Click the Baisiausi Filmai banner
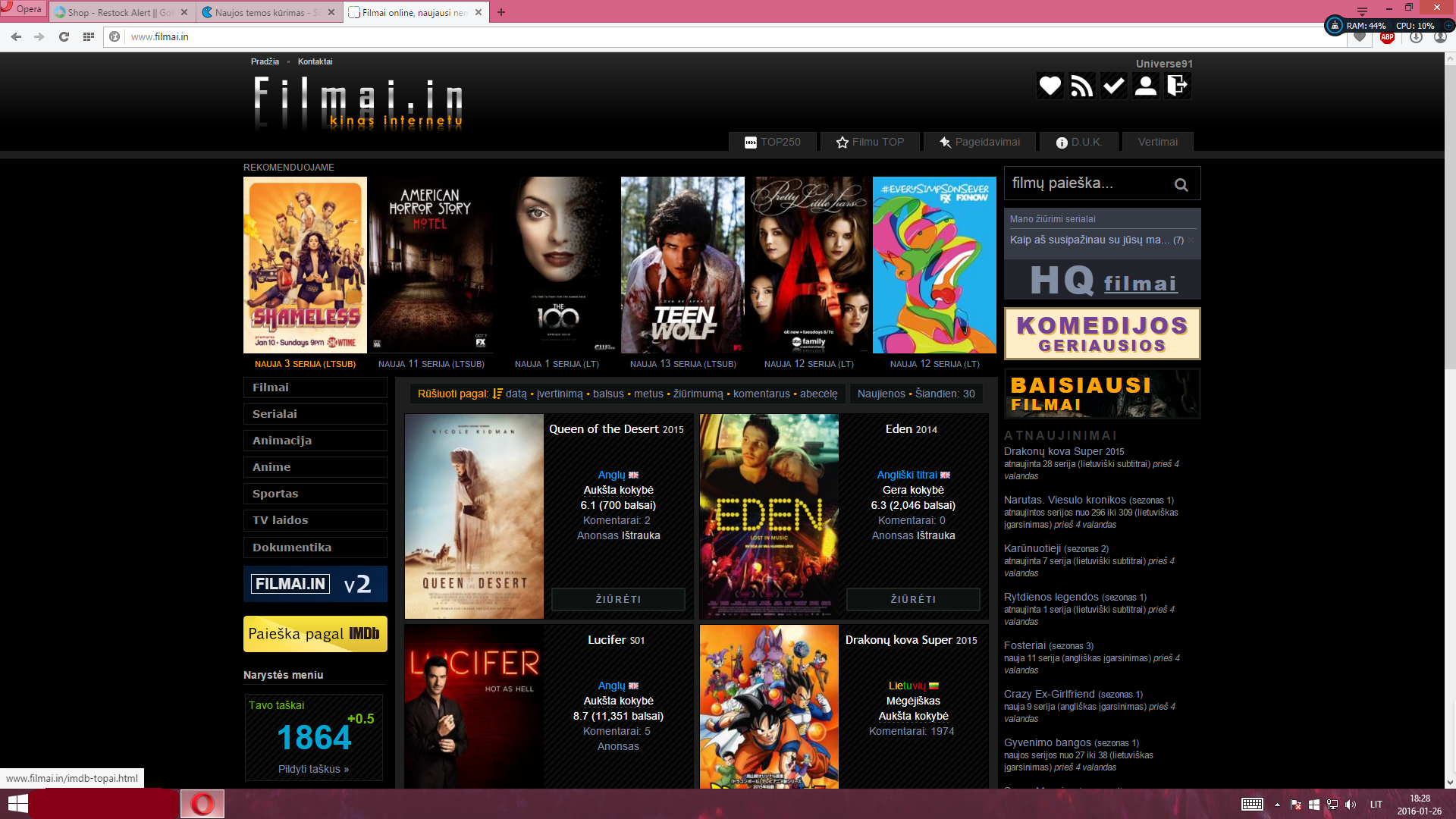1456x819 pixels. point(1103,394)
